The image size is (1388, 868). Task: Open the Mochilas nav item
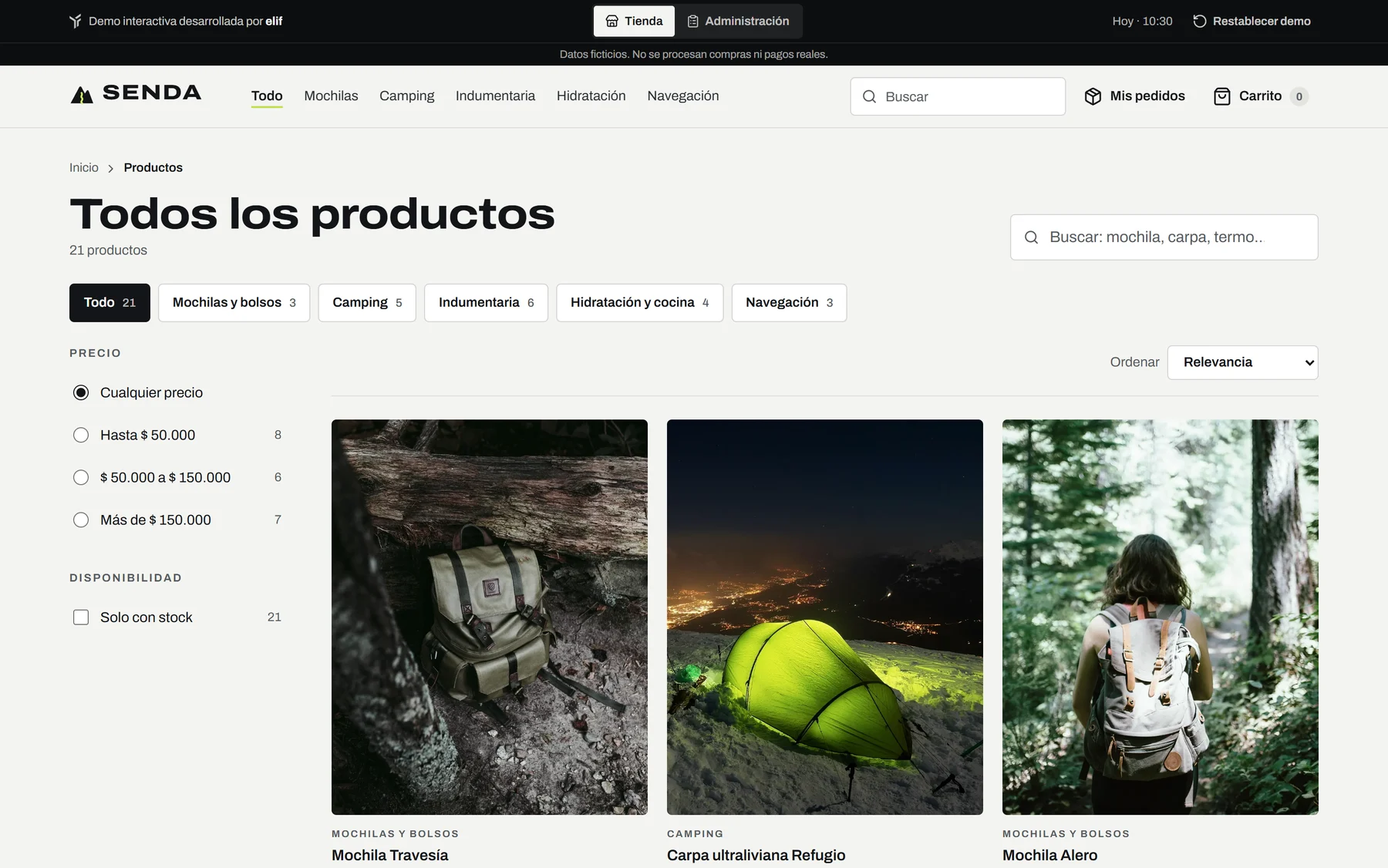331,96
